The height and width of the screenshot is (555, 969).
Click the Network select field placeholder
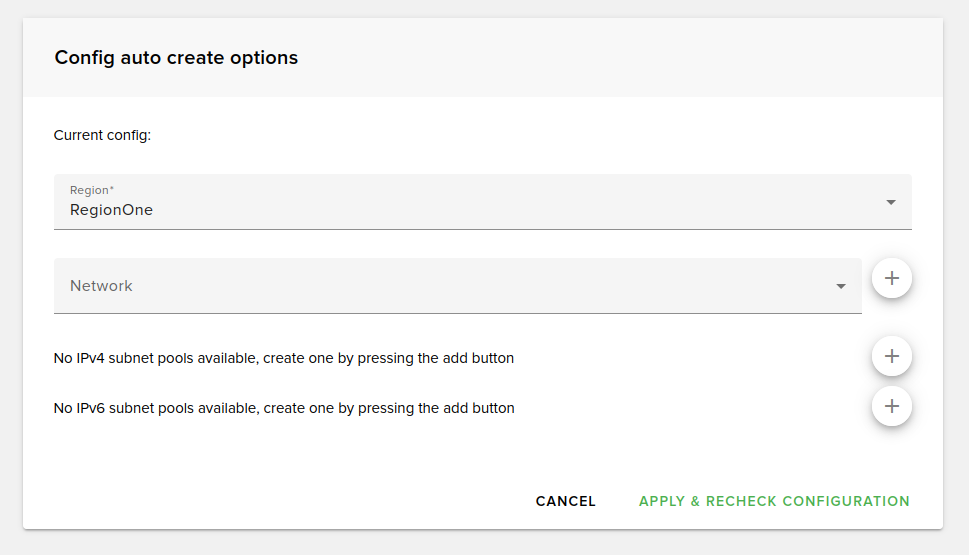click(101, 286)
